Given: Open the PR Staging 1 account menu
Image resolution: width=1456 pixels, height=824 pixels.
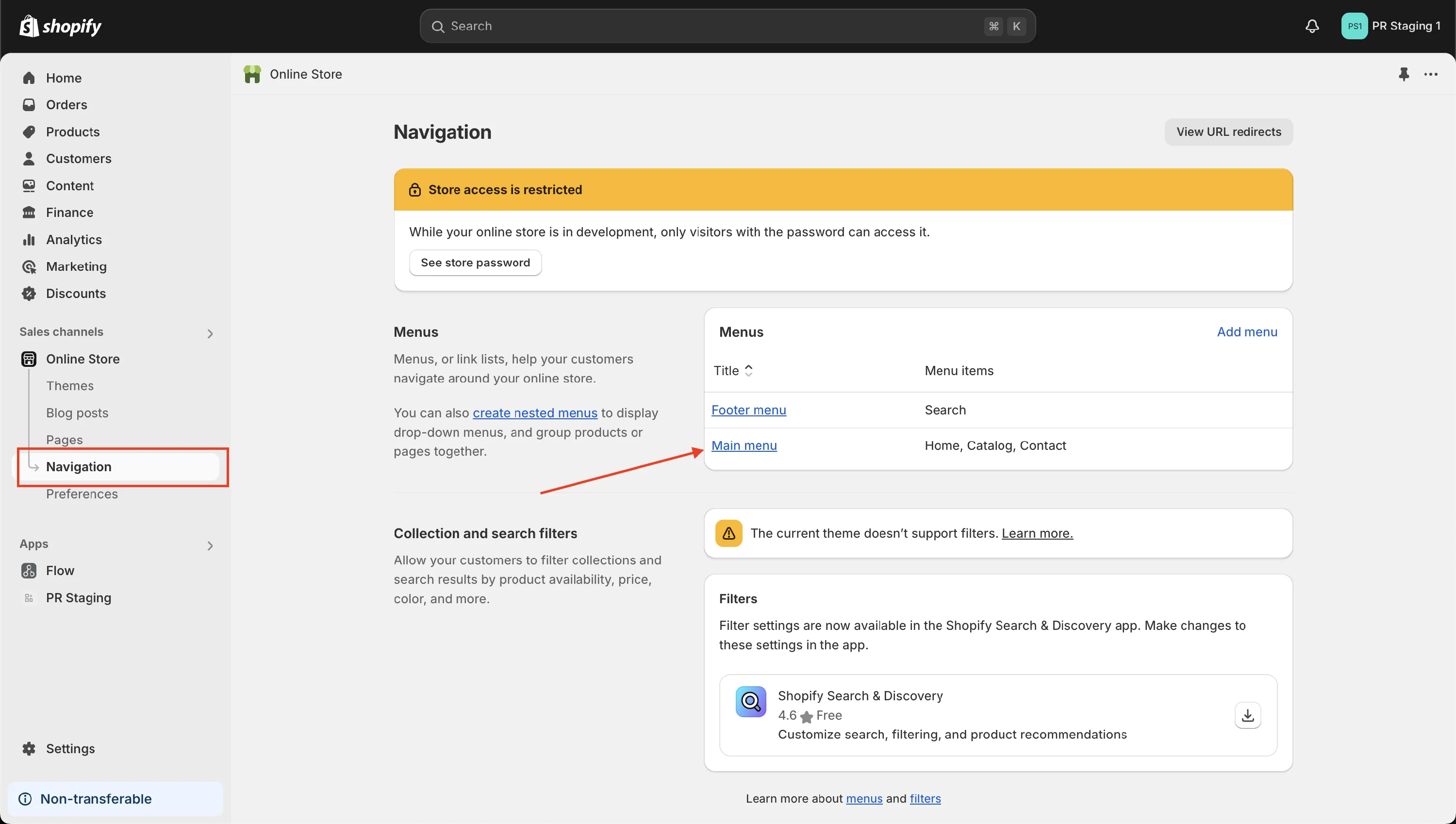Looking at the screenshot, I should pos(1391,26).
